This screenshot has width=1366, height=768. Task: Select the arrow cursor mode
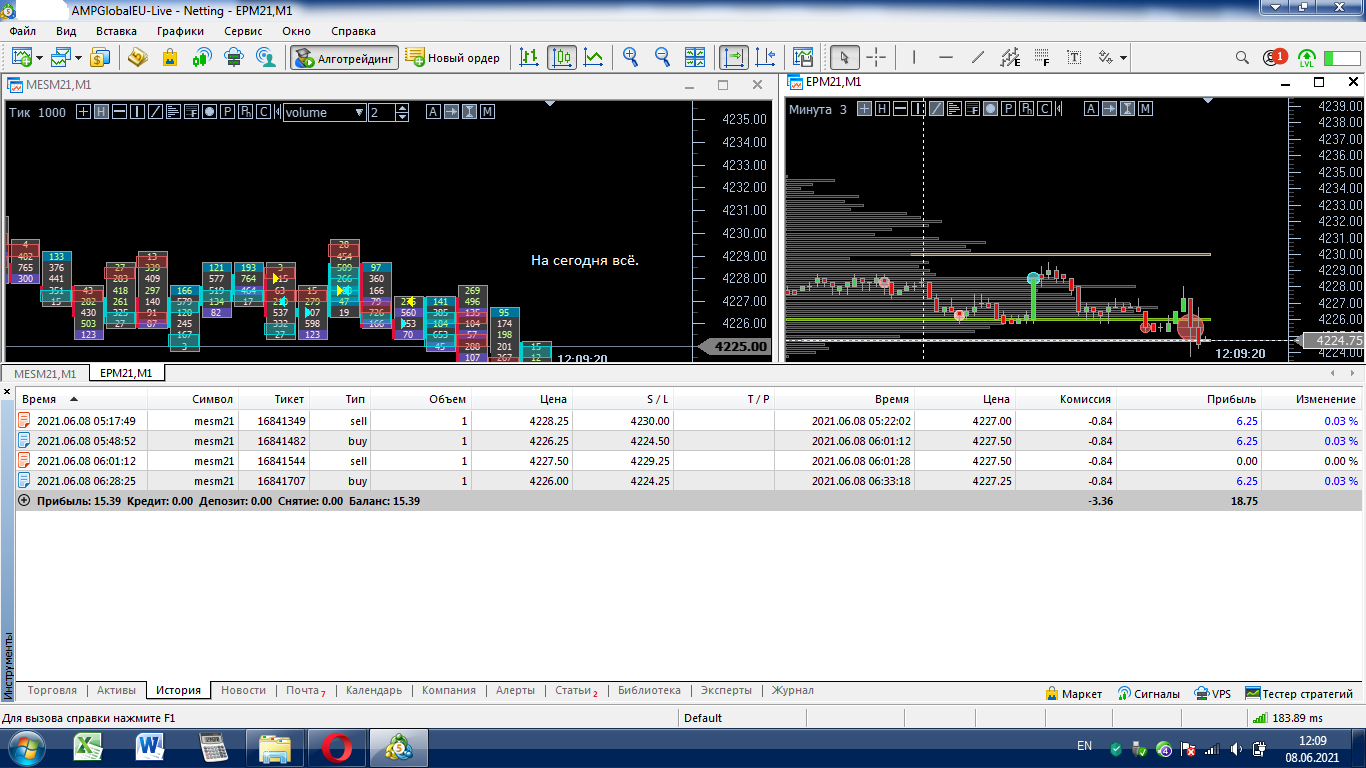click(845, 57)
